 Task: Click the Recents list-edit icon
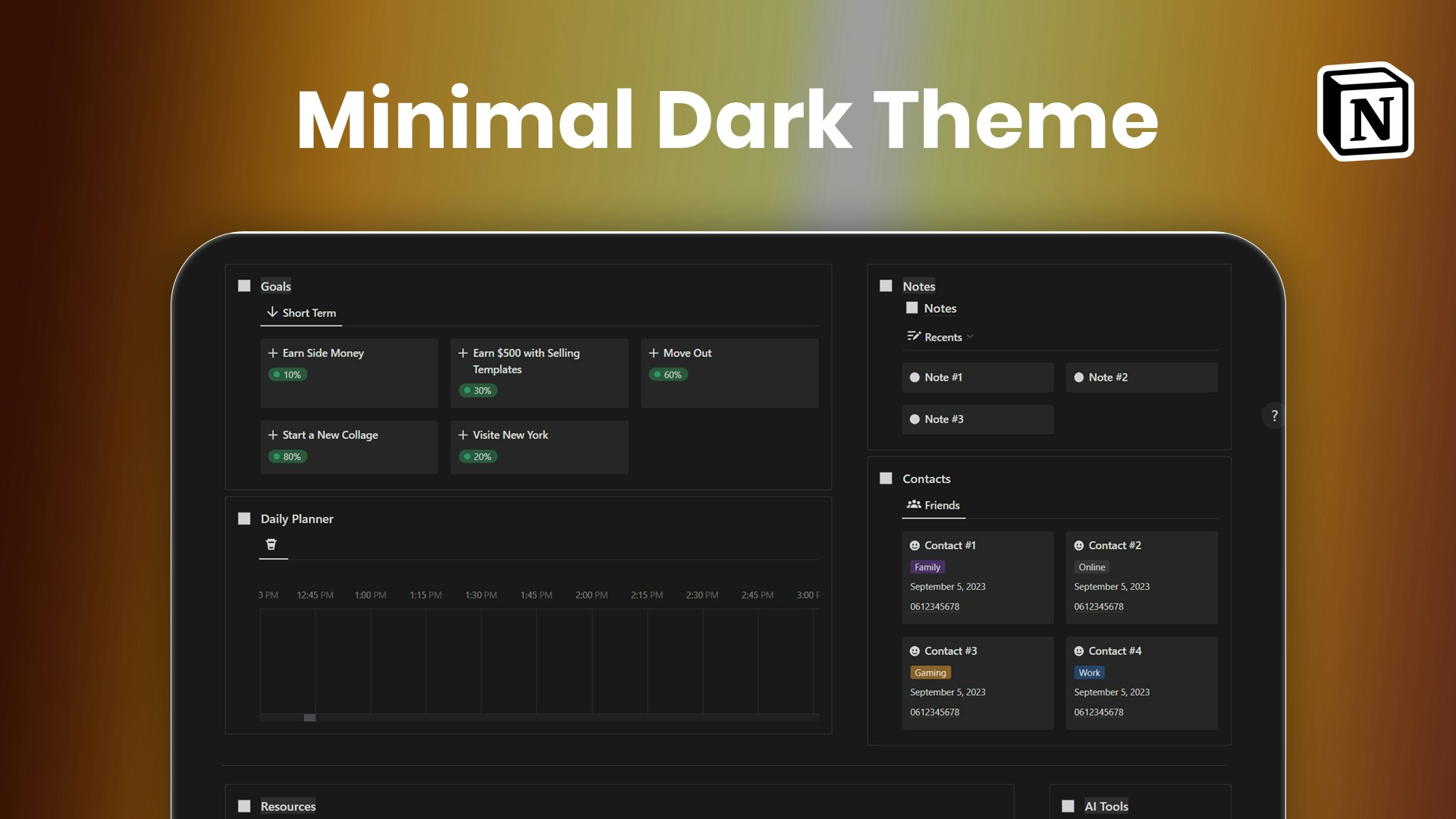(x=914, y=337)
